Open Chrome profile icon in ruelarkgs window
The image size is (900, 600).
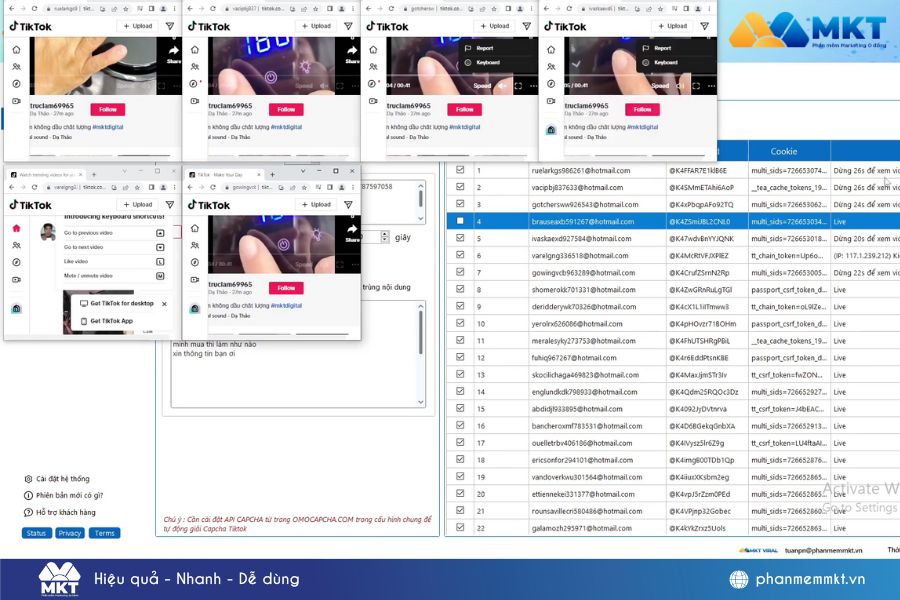pos(164,9)
